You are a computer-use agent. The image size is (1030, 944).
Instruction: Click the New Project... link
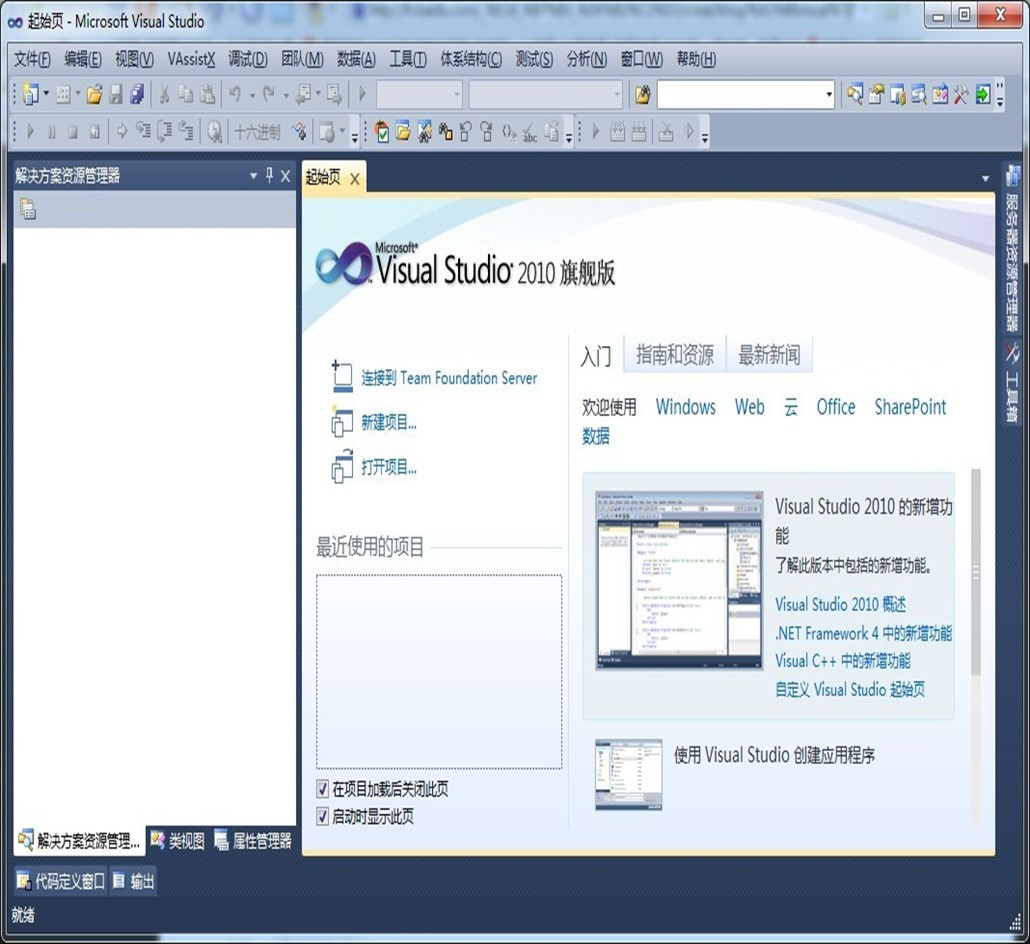[x=389, y=422]
